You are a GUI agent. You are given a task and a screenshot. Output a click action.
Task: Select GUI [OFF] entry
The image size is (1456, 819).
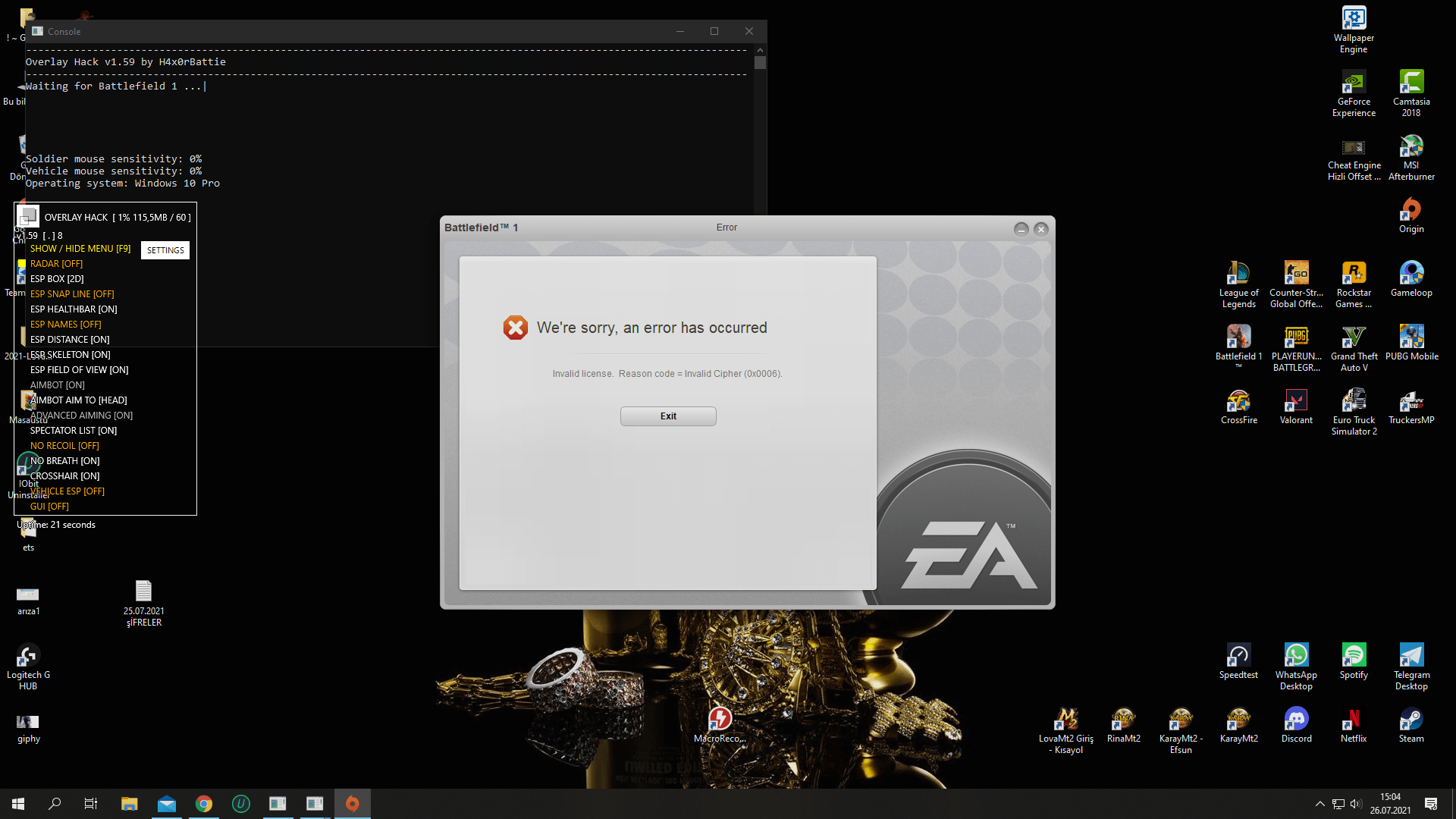tap(49, 507)
